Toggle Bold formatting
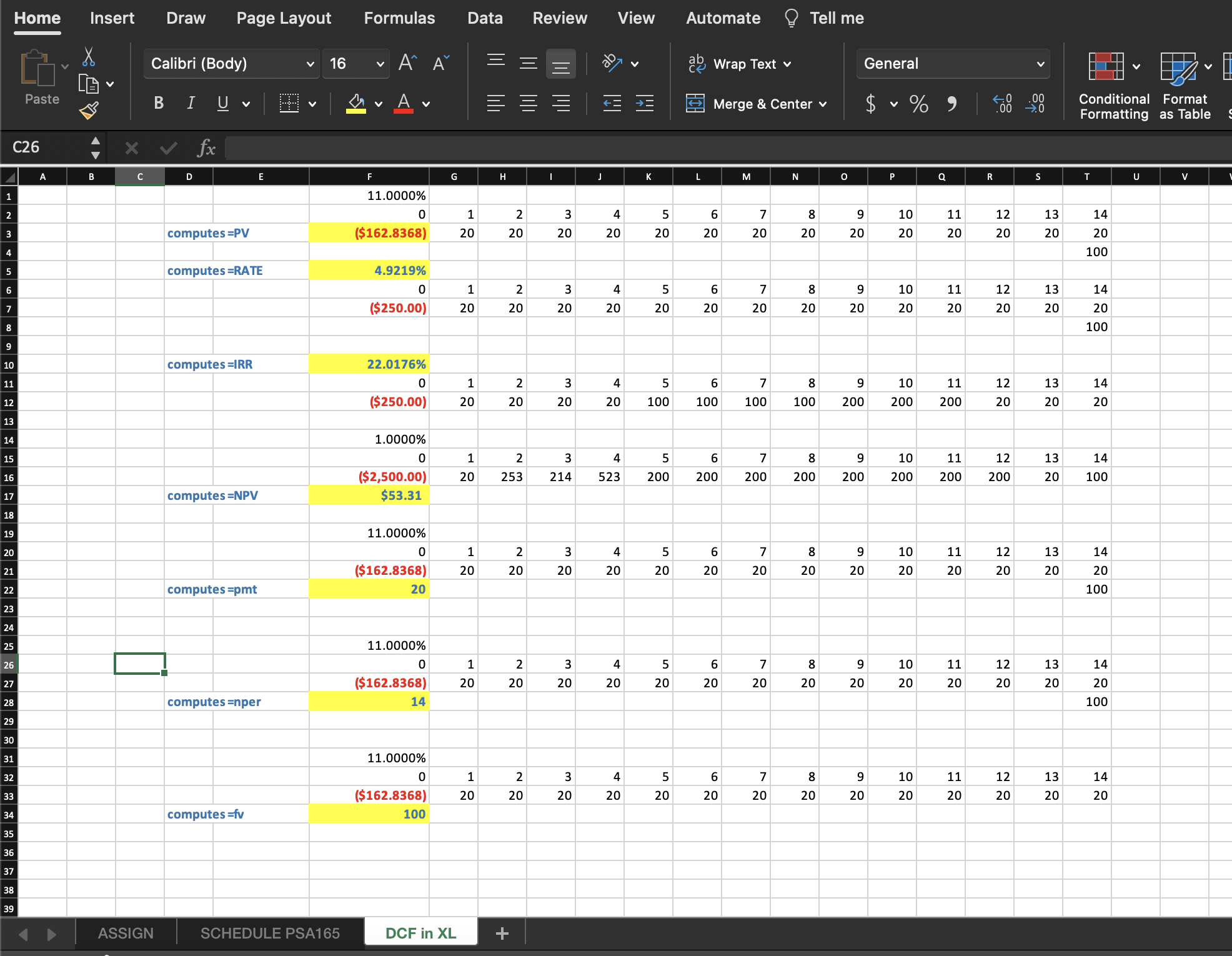1232x956 pixels. point(159,104)
